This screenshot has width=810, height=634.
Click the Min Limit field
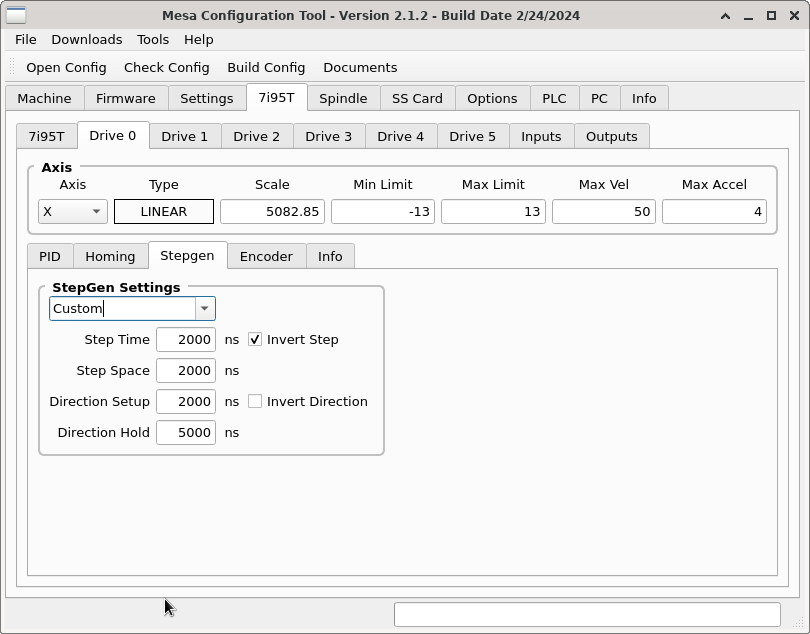click(383, 211)
